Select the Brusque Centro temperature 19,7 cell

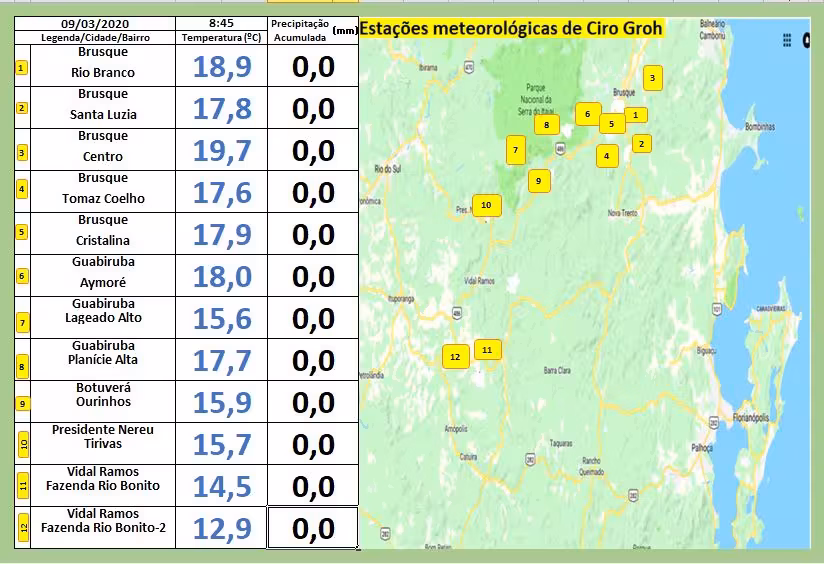(x=221, y=150)
